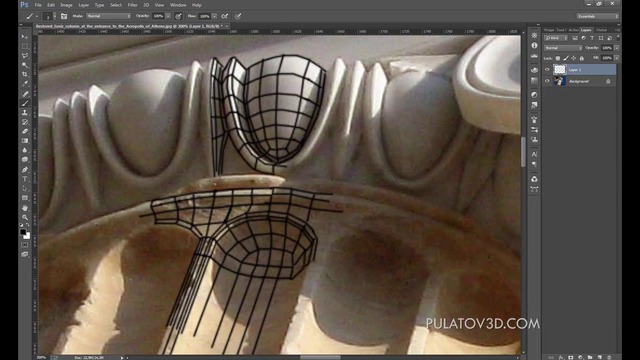Open the Opacity slider arrow in options bar
The image size is (640, 360).
coord(168,16)
